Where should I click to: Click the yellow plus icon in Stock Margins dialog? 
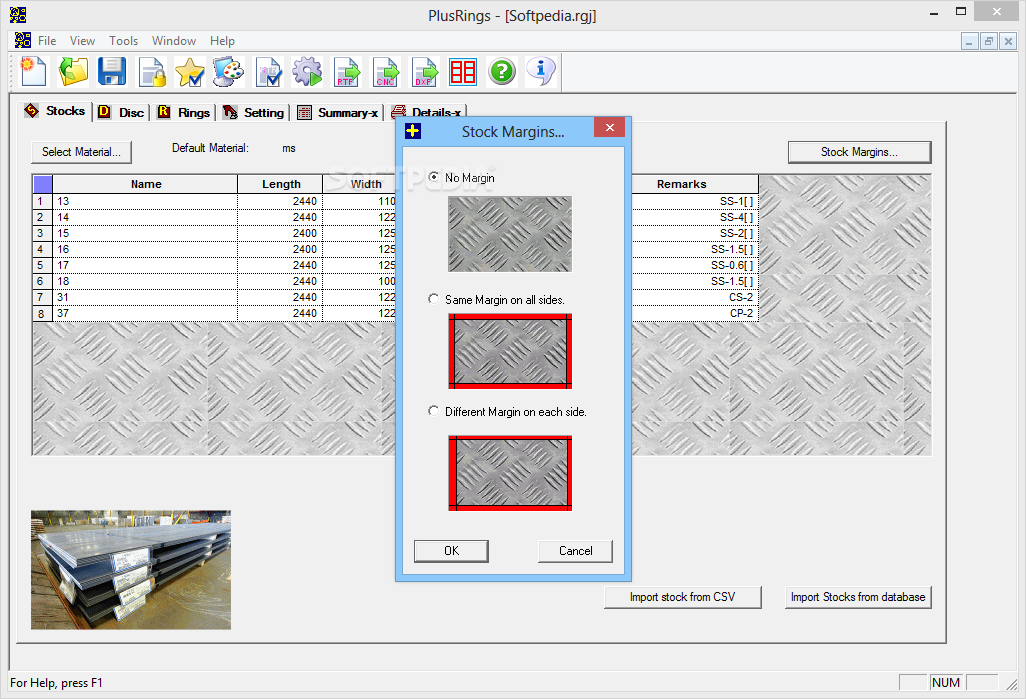click(x=412, y=131)
